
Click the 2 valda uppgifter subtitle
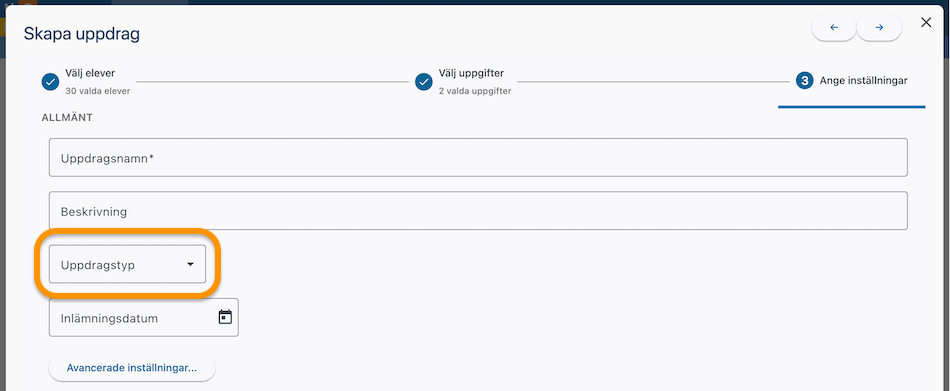click(475, 92)
